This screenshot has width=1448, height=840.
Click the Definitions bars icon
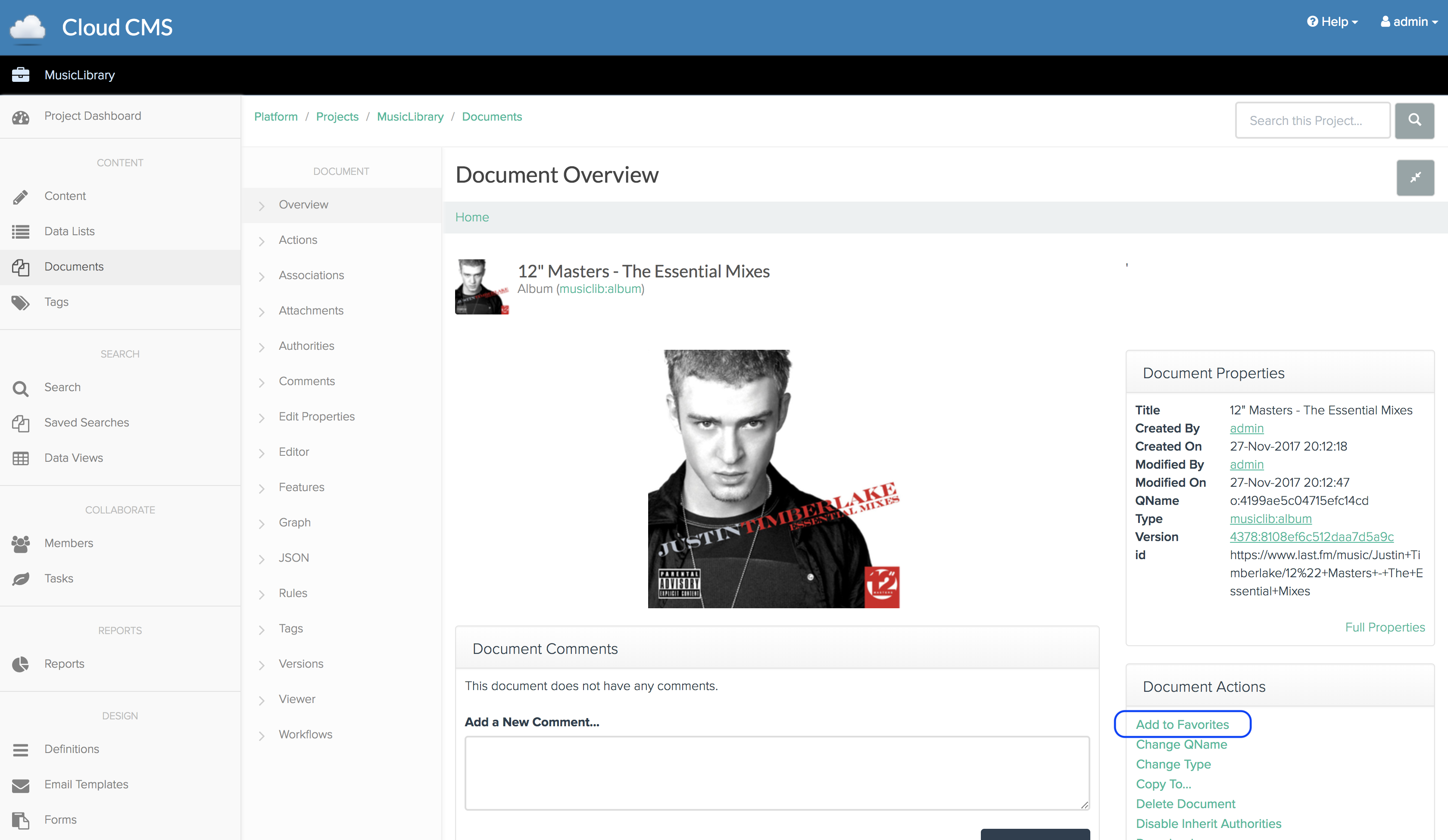coord(21,750)
